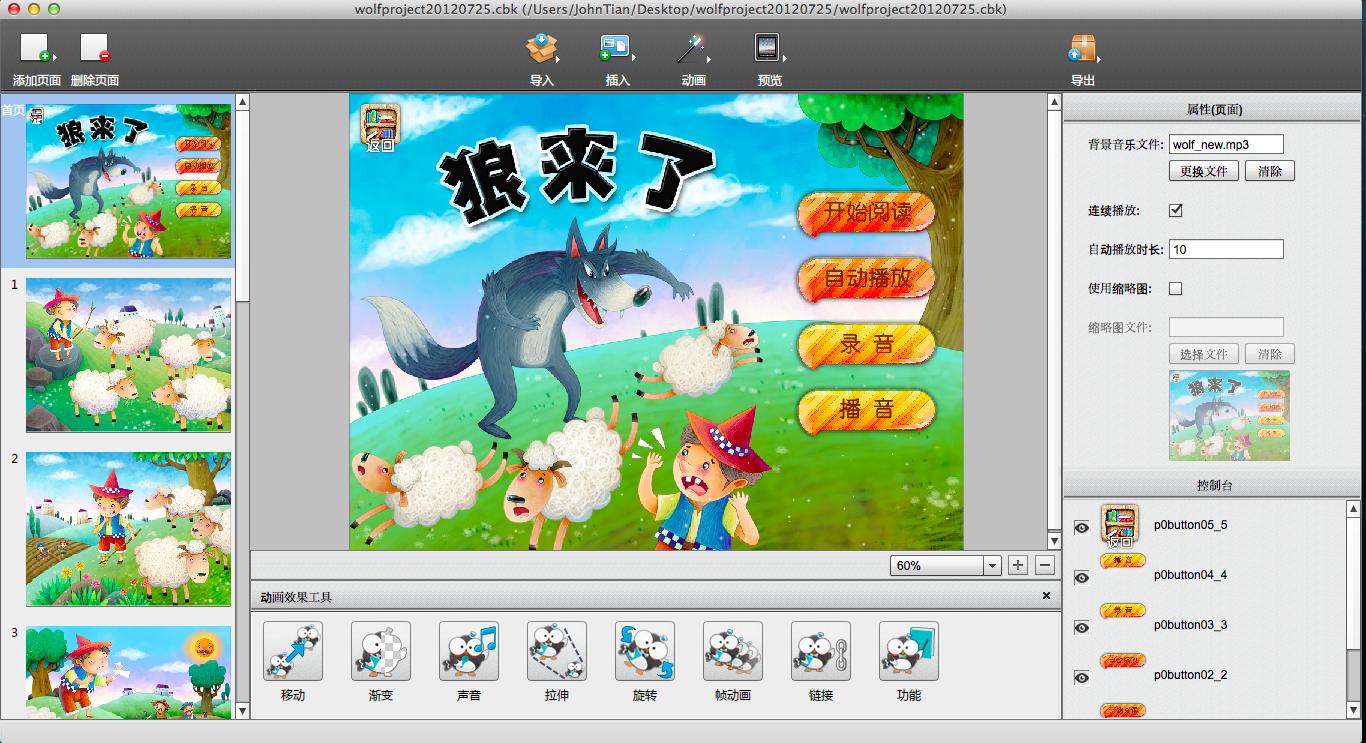Screen dimensions: 1366x743
Task: Click the 添加页面 (add page) icon
Action: (x=36, y=48)
